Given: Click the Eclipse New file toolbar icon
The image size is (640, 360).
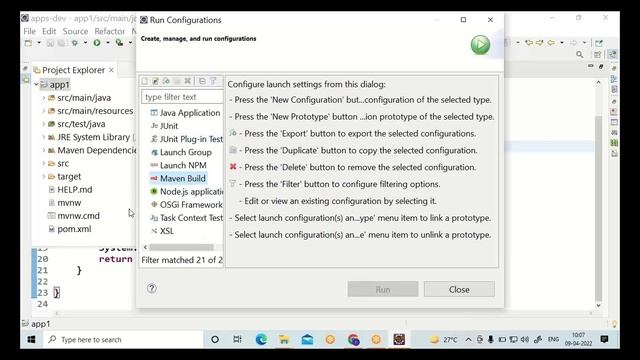Looking at the screenshot, I should [29, 42].
